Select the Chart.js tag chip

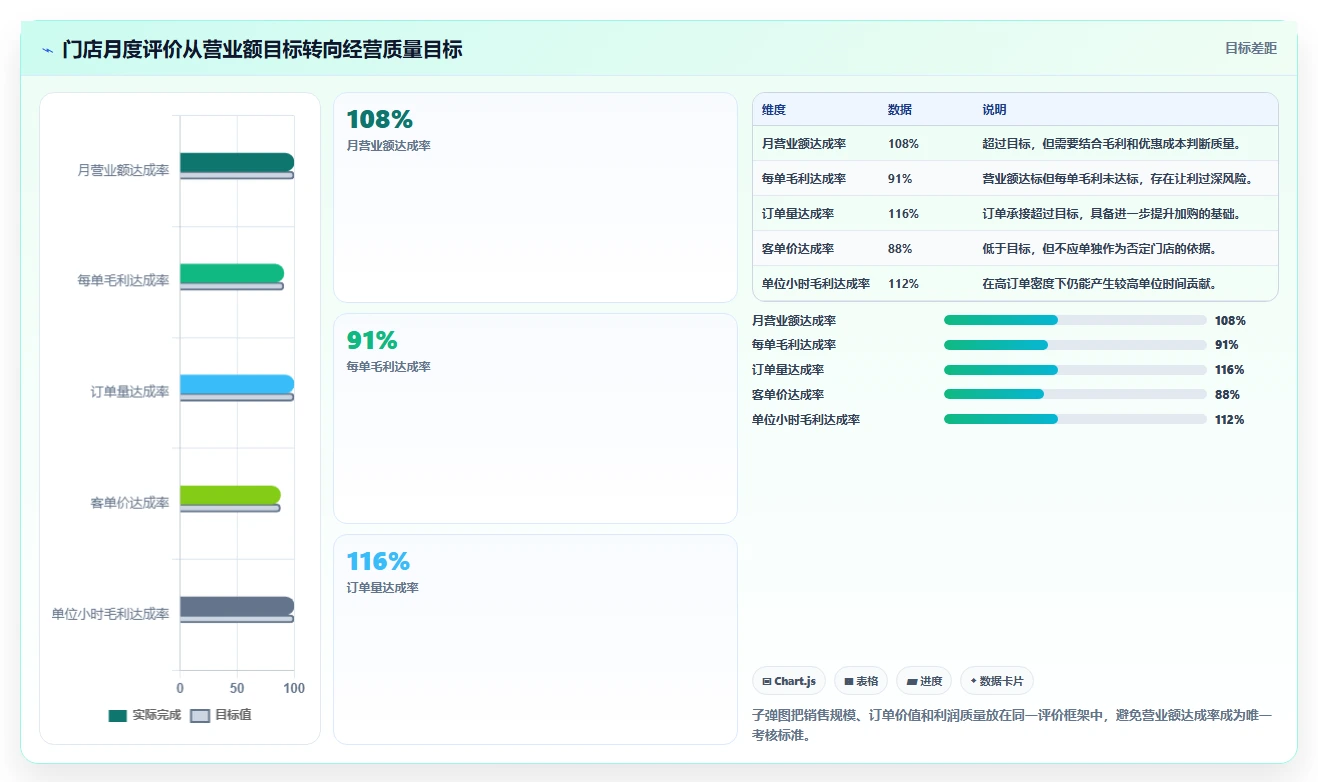pyautogui.click(x=789, y=681)
